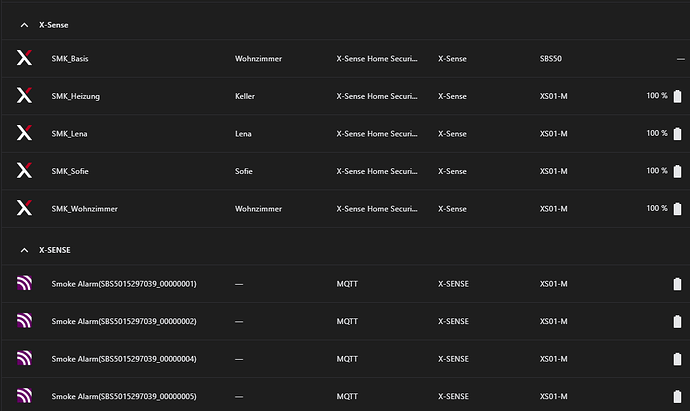Click 100 % battery value in SMK_Wohnzimmer row
This screenshot has width=690, height=411.
tap(657, 208)
